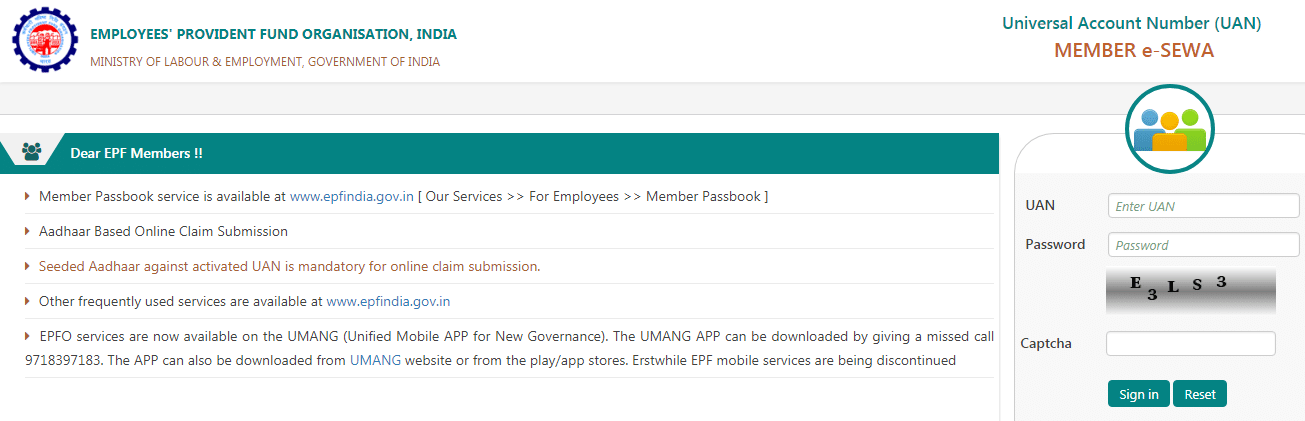Open www.epfindia.gov.in link in frequently used services line
Viewport: 1305px width, 421px height.
tap(388, 301)
